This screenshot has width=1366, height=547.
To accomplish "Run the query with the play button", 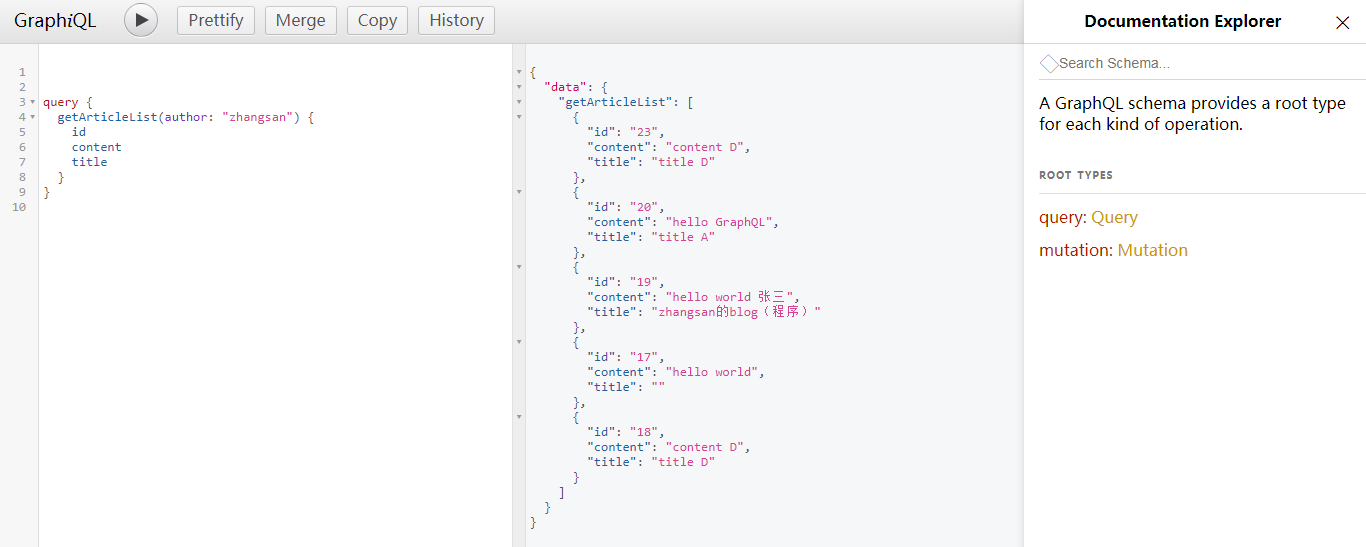I will [141, 20].
